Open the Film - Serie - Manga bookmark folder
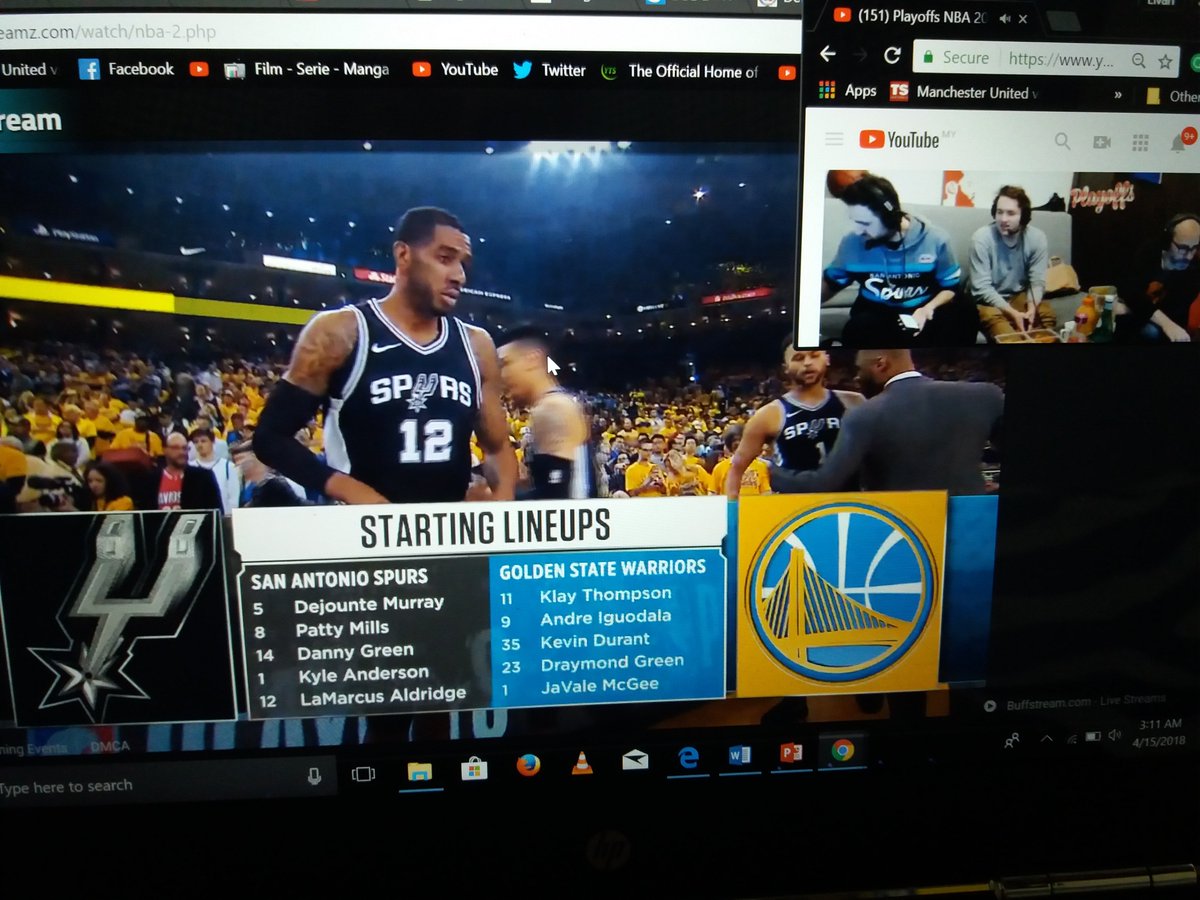 (x=307, y=70)
